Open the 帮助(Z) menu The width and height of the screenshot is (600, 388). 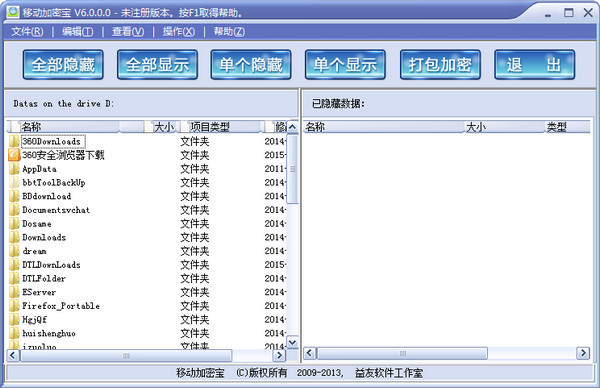[229, 31]
